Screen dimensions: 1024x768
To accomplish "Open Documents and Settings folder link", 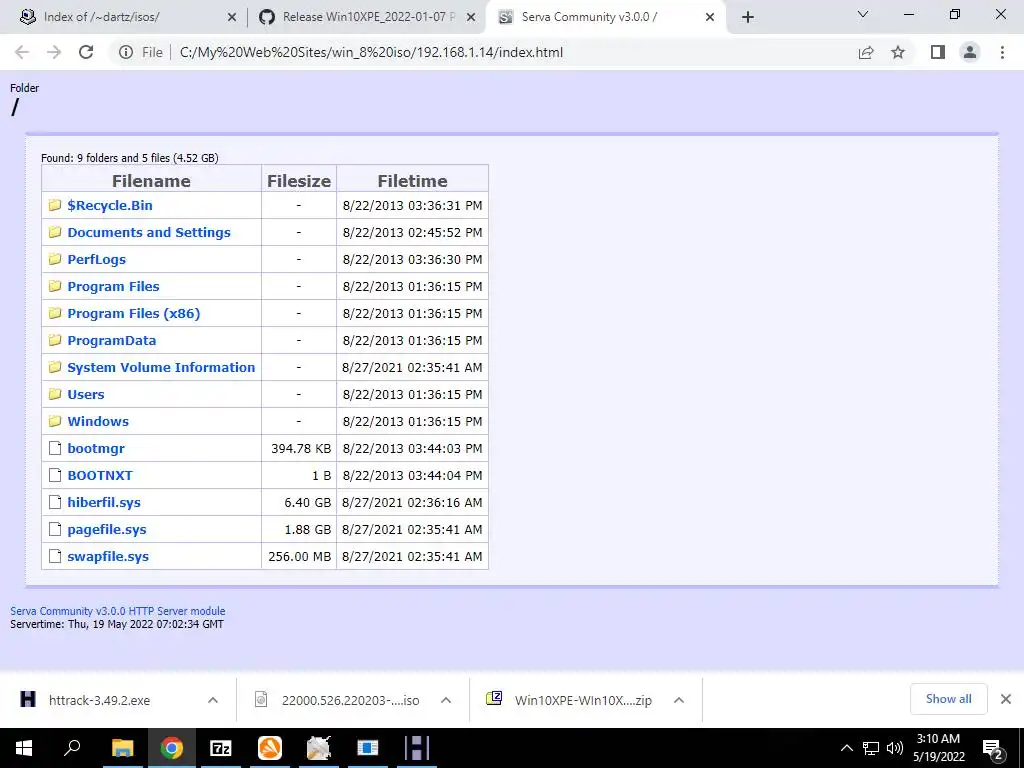I will [x=149, y=232].
